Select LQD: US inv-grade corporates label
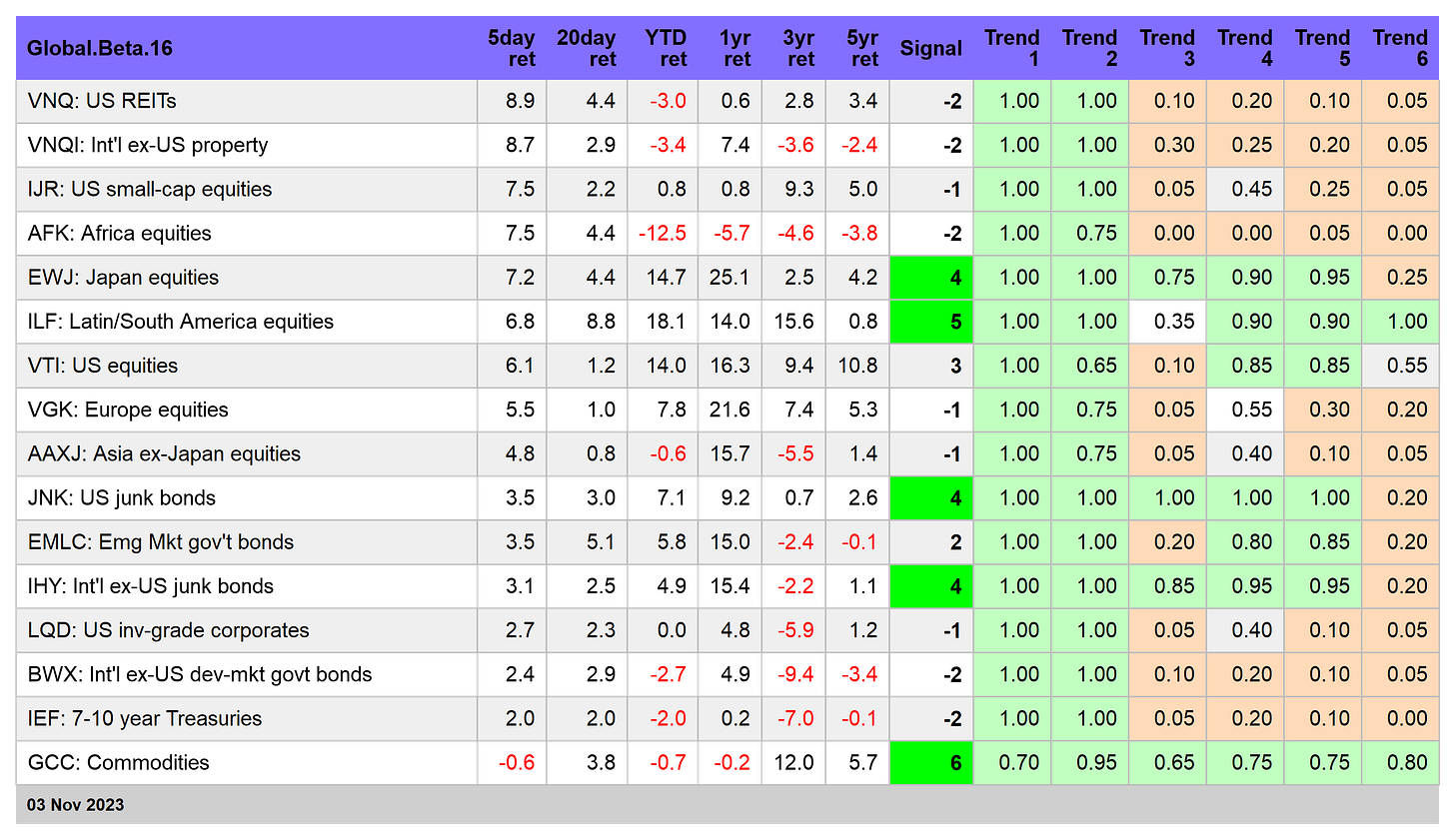 click(x=169, y=630)
